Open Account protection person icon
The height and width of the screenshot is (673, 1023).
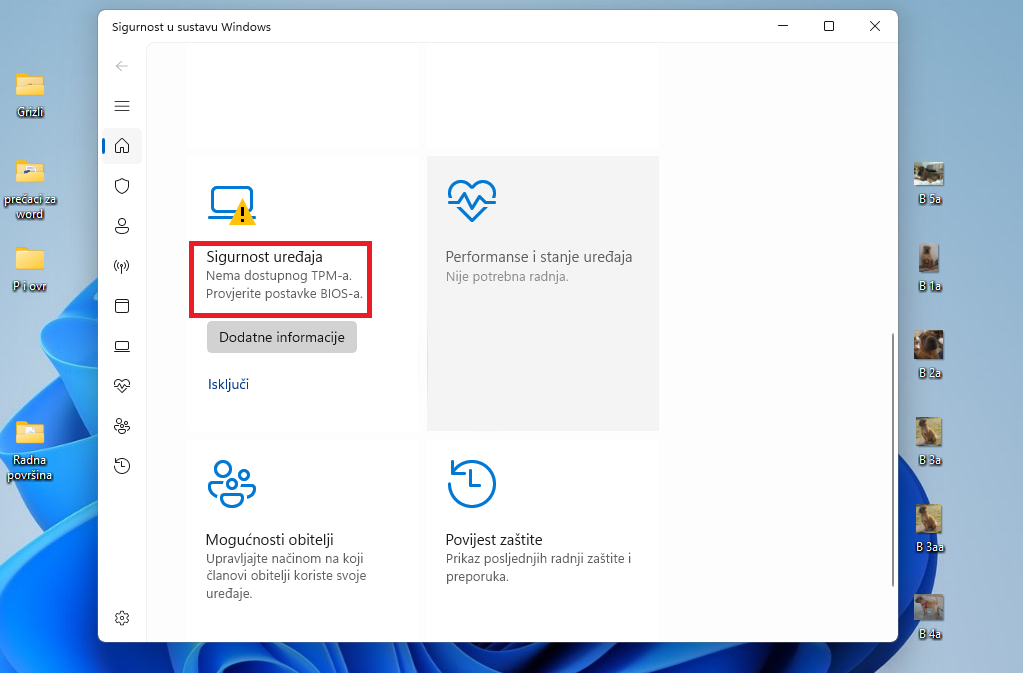click(122, 226)
